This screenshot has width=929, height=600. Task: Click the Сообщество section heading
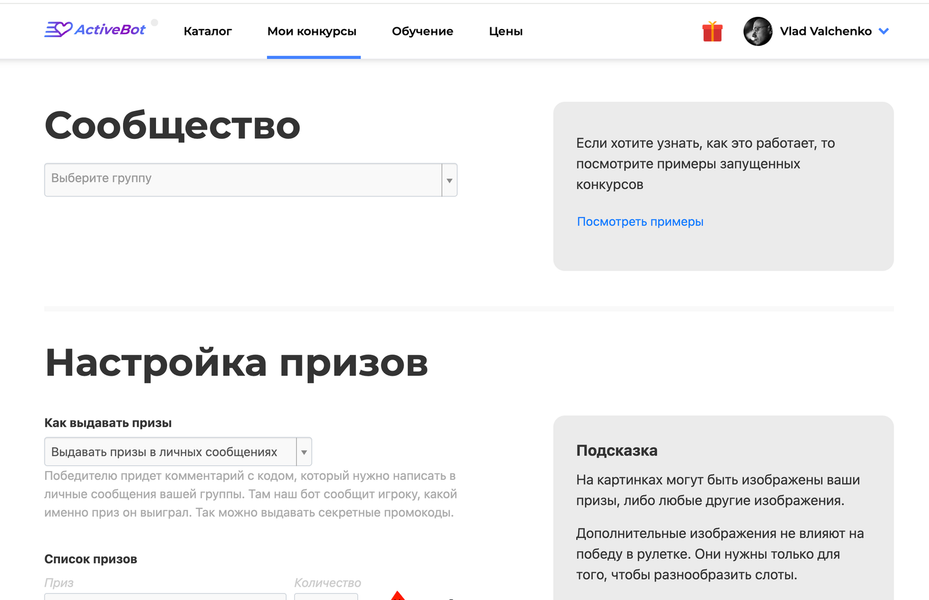pos(172,126)
